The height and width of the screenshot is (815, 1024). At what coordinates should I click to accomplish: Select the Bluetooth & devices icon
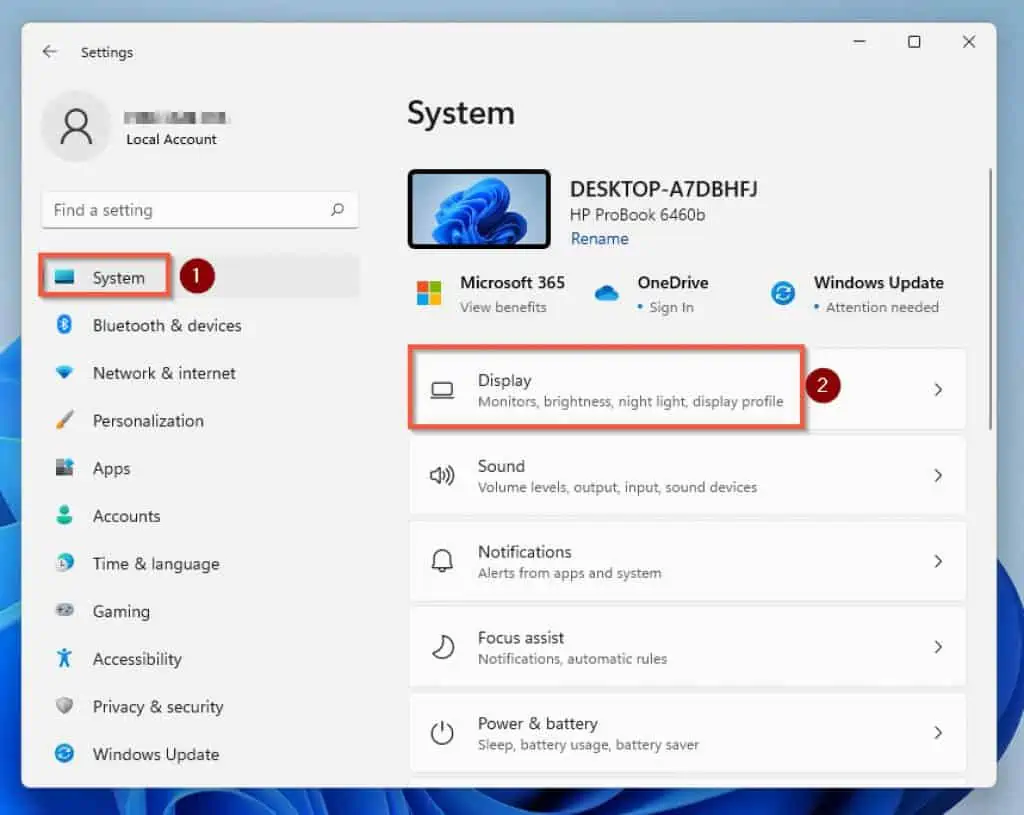pyautogui.click(x=64, y=325)
